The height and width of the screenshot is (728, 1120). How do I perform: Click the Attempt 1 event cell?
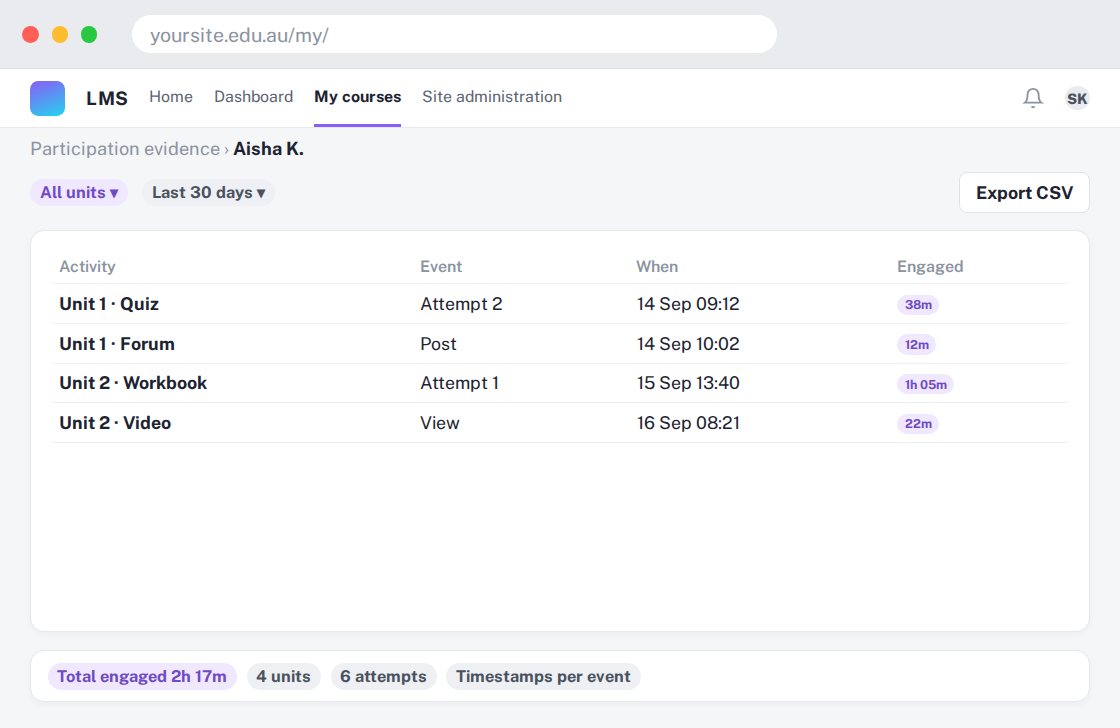point(459,383)
